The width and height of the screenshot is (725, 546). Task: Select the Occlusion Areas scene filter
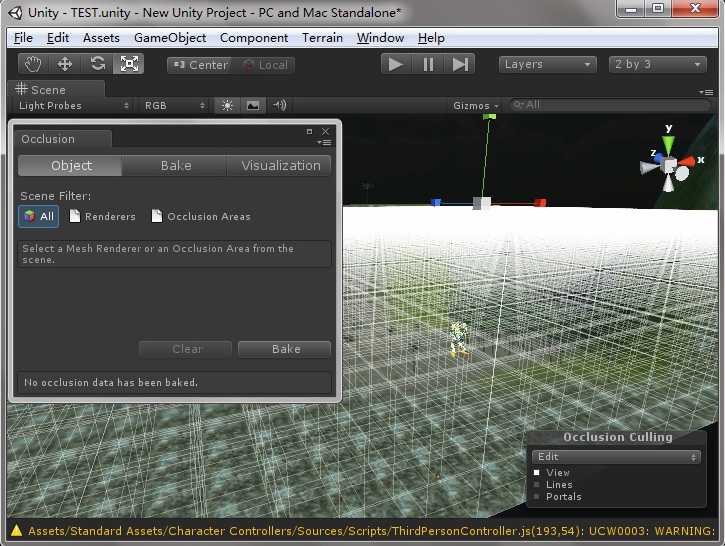tap(201, 216)
